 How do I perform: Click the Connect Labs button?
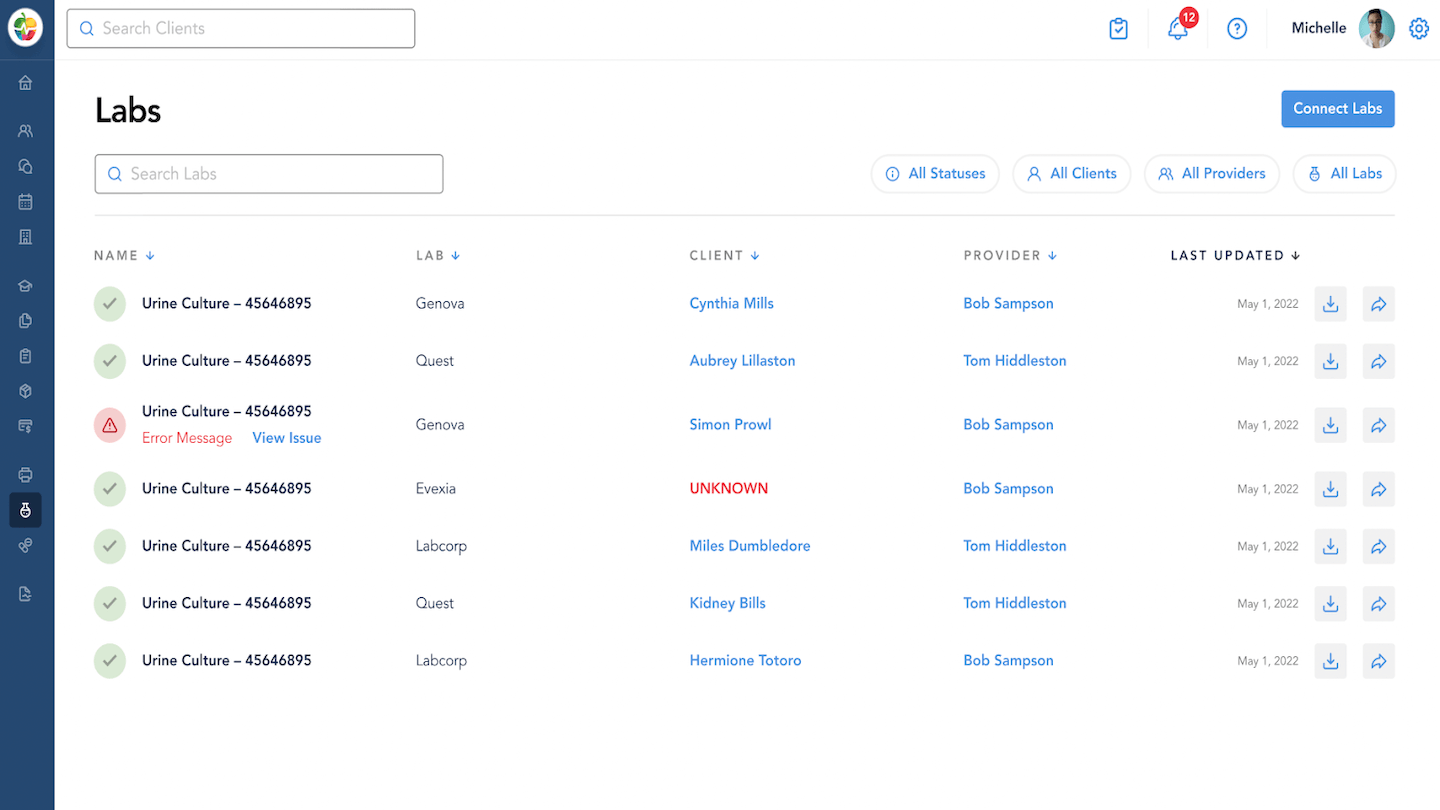click(x=1337, y=109)
